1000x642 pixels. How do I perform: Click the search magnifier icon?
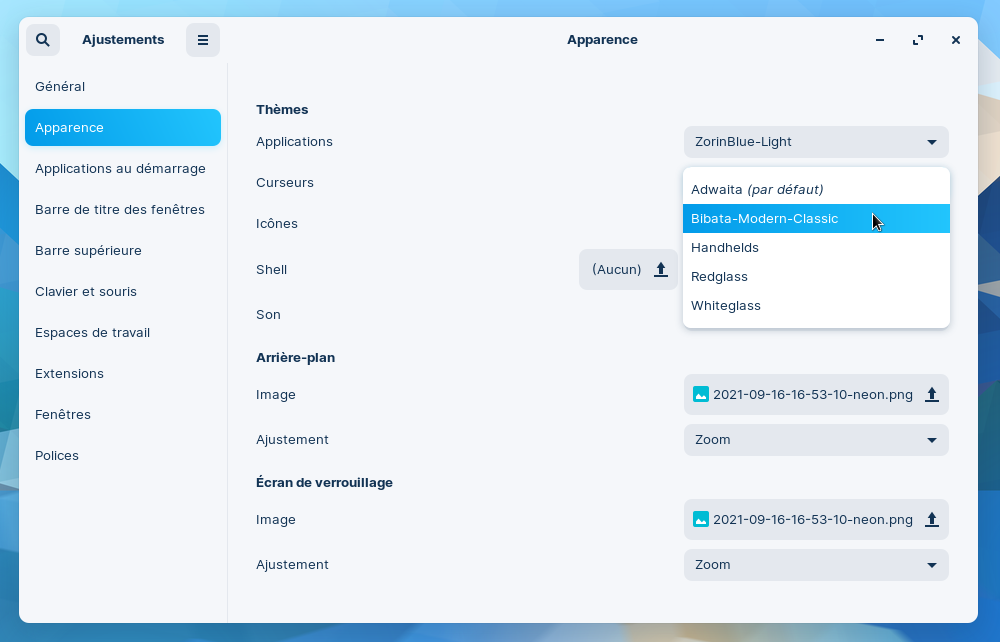click(42, 40)
